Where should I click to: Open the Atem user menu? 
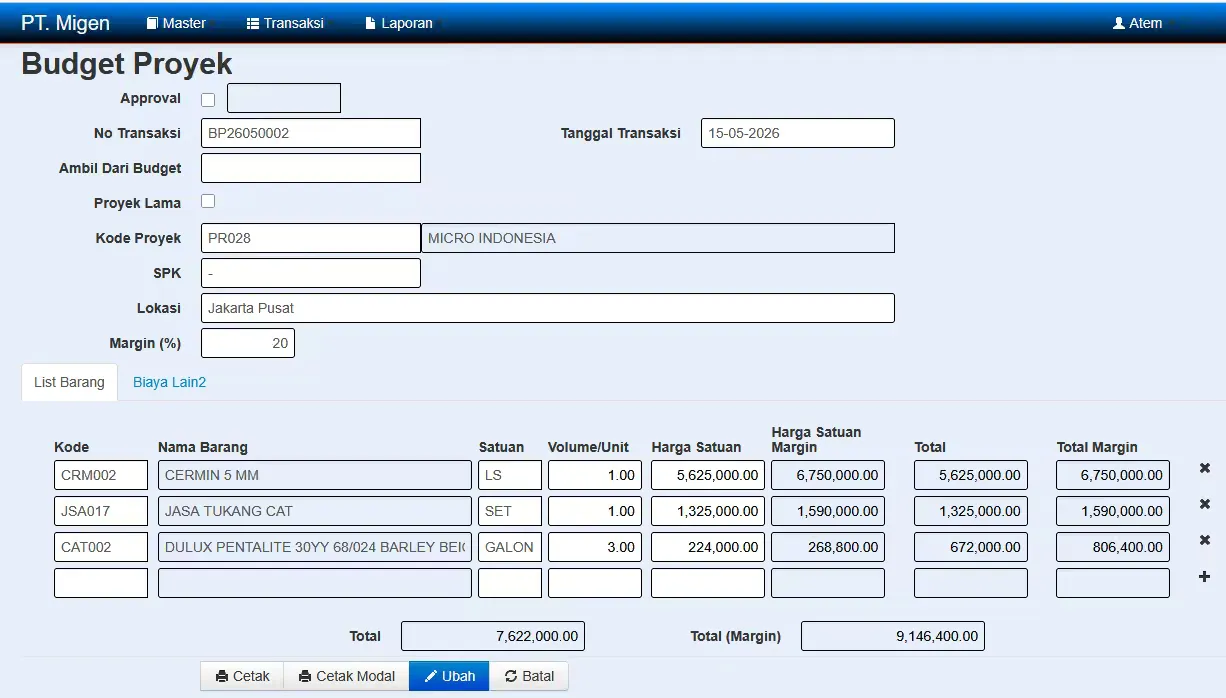pyautogui.click(x=1138, y=23)
